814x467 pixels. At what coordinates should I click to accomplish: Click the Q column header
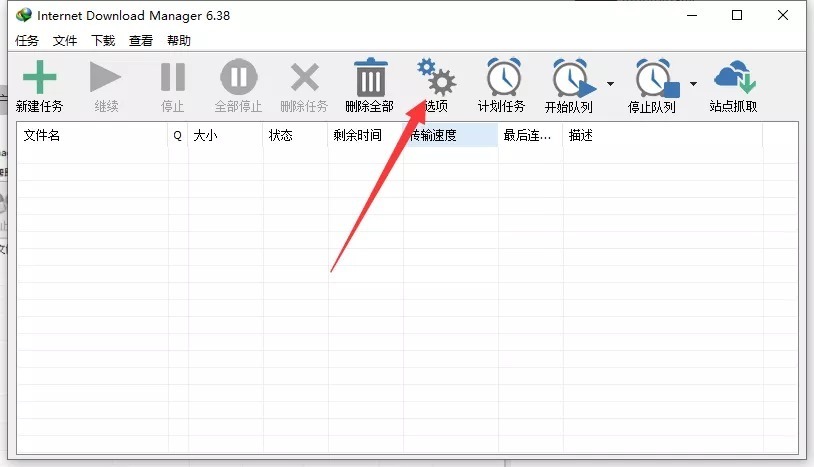coord(178,135)
